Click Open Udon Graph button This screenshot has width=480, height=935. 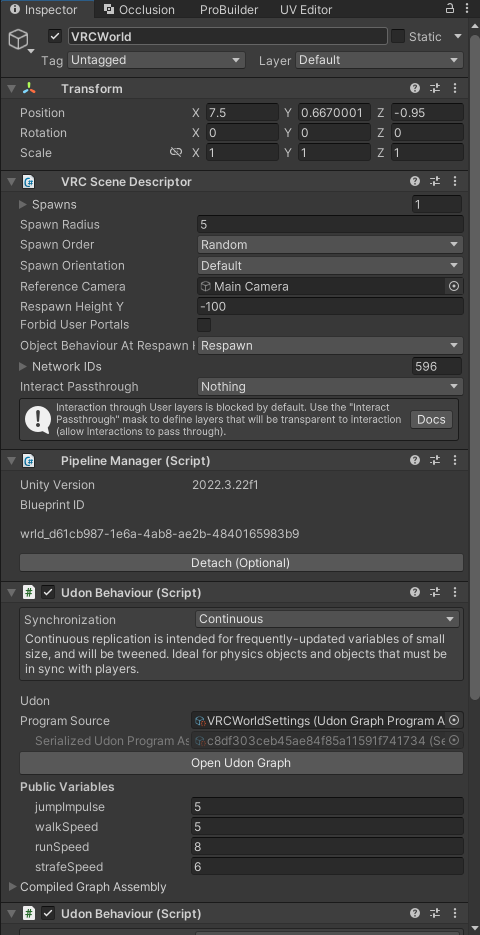(241, 763)
